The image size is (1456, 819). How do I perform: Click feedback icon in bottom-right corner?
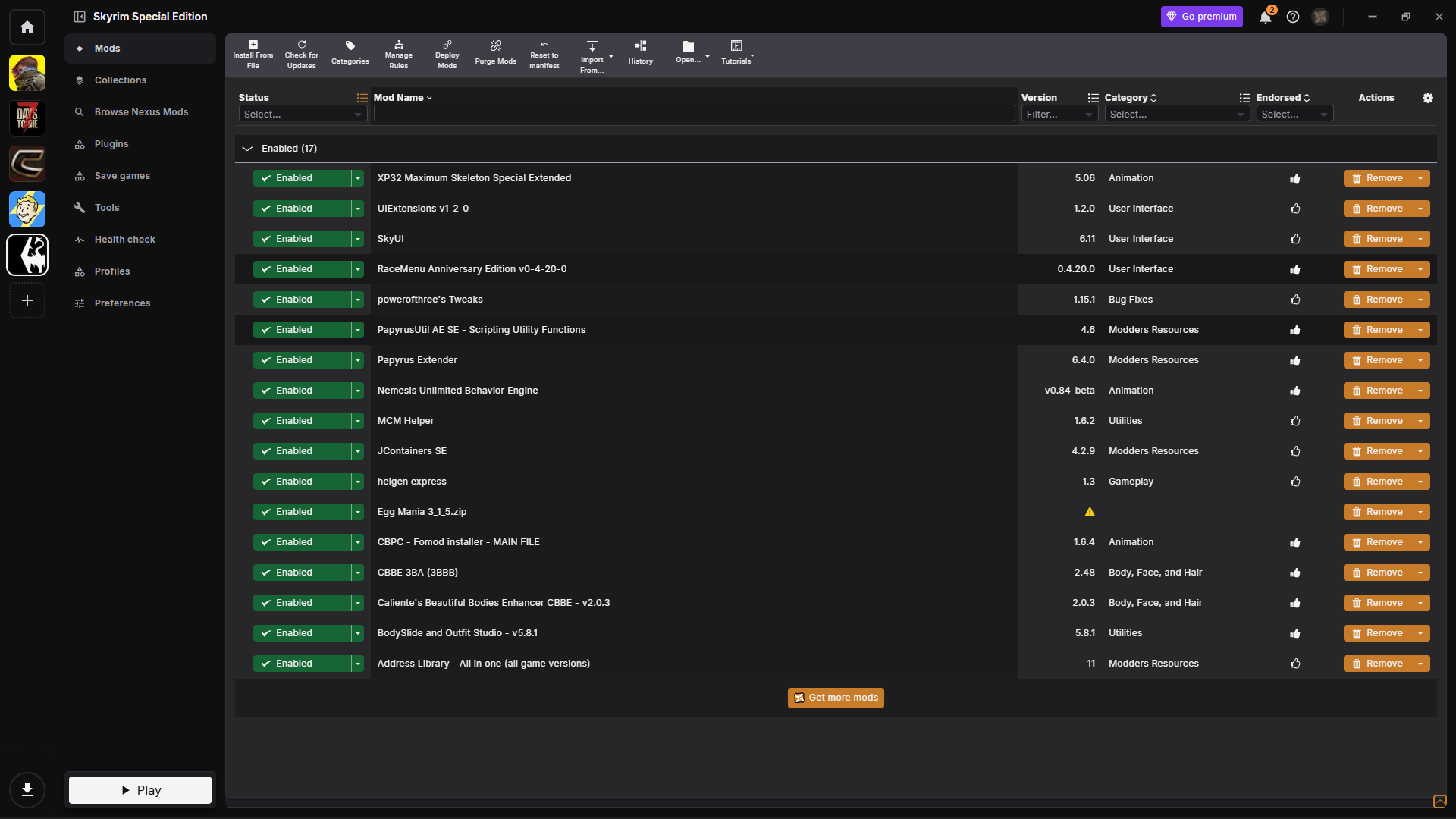coord(1439,802)
